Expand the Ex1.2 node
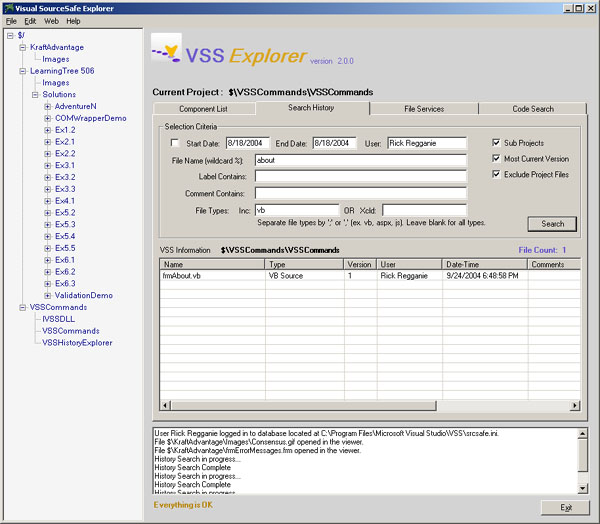 click(47, 130)
